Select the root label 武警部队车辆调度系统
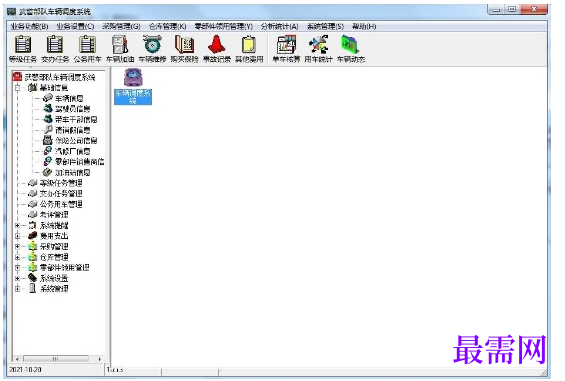The height and width of the screenshot is (381, 565). point(60,77)
